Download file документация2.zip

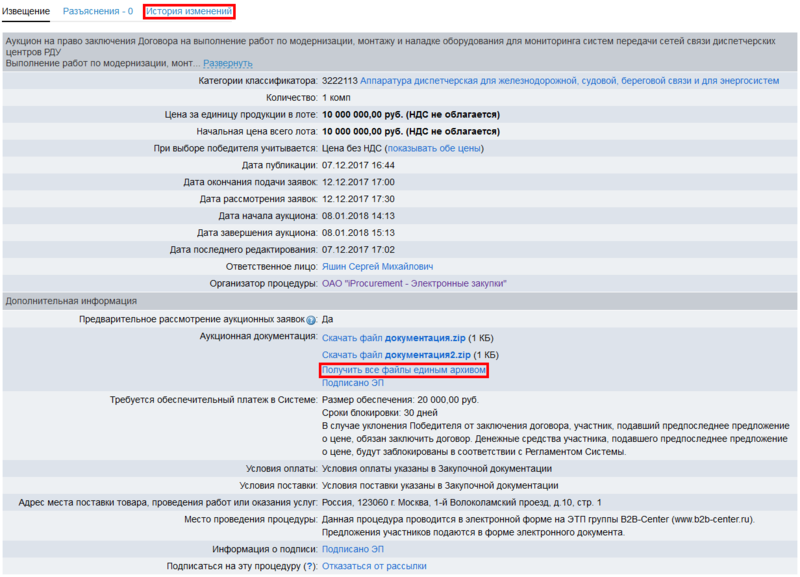396,355
